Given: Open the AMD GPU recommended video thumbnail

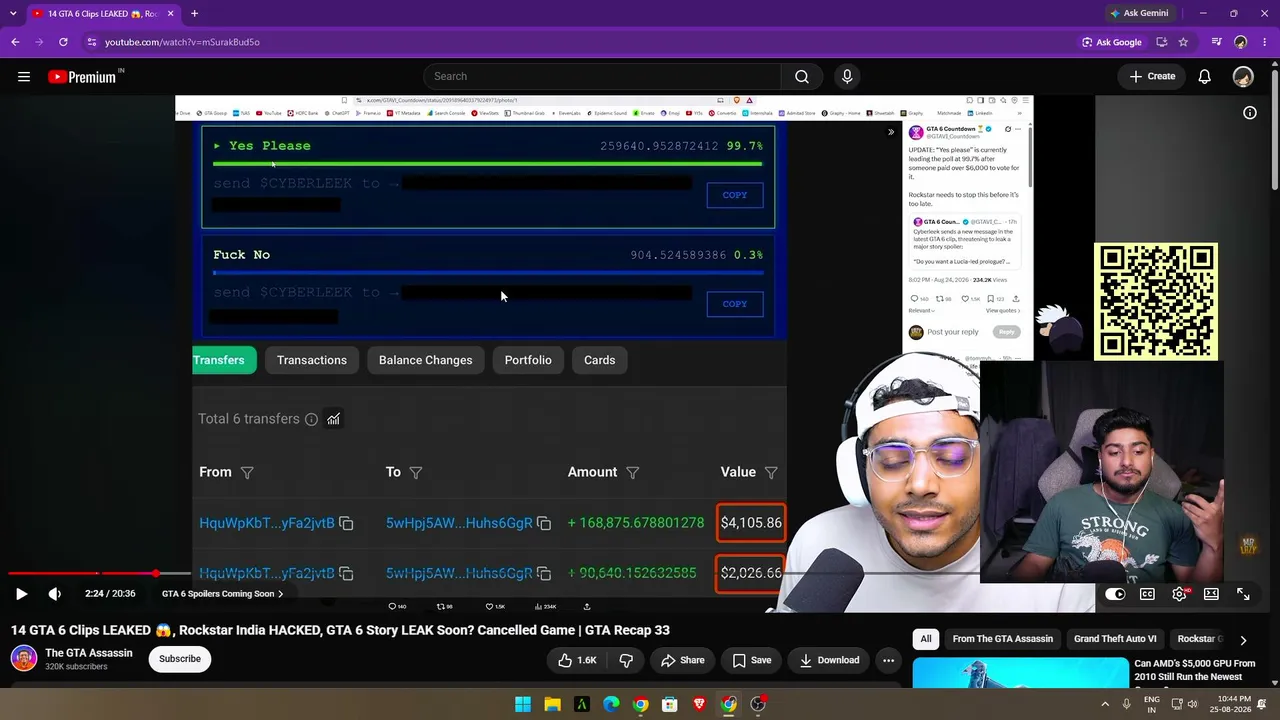Looking at the screenshot, I should tap(1020, 672).
